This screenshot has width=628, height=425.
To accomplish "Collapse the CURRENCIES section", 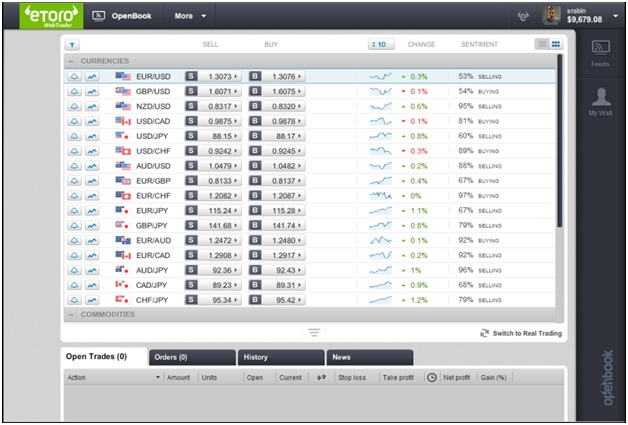I will pyautogui.click(x=71, y=61).
